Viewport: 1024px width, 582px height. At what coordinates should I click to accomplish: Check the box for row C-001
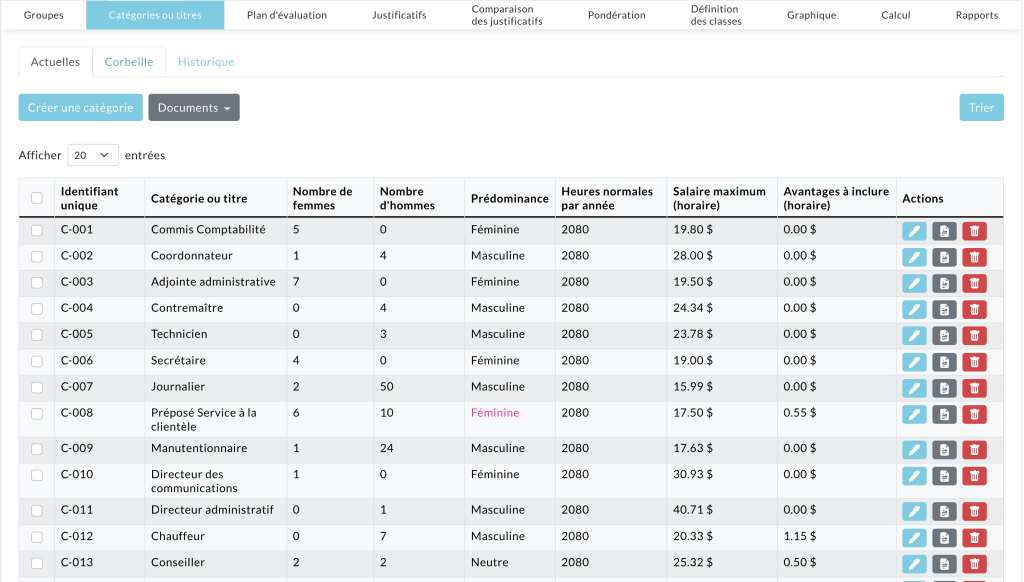tap(37, 230)
